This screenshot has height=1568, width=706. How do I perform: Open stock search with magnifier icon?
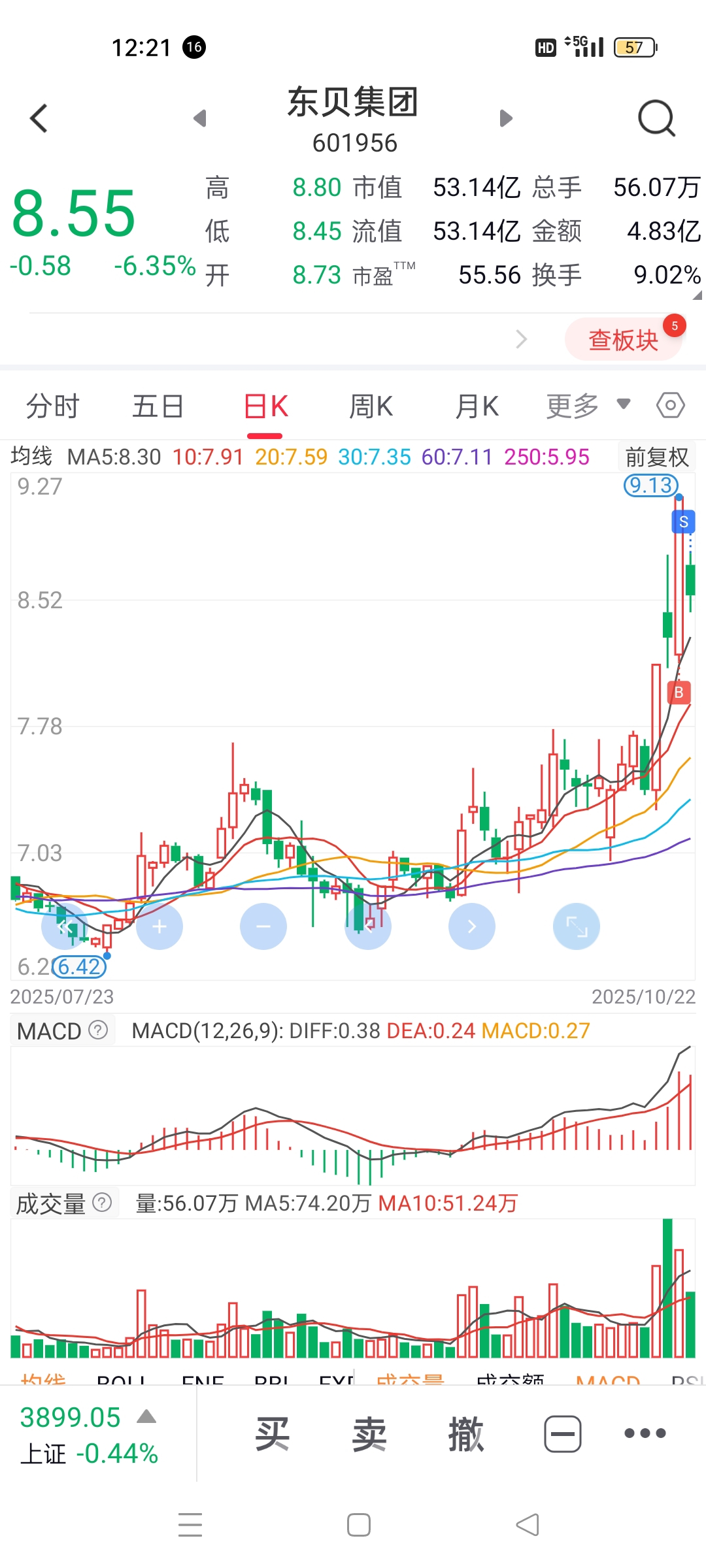[x=656, y=118]
